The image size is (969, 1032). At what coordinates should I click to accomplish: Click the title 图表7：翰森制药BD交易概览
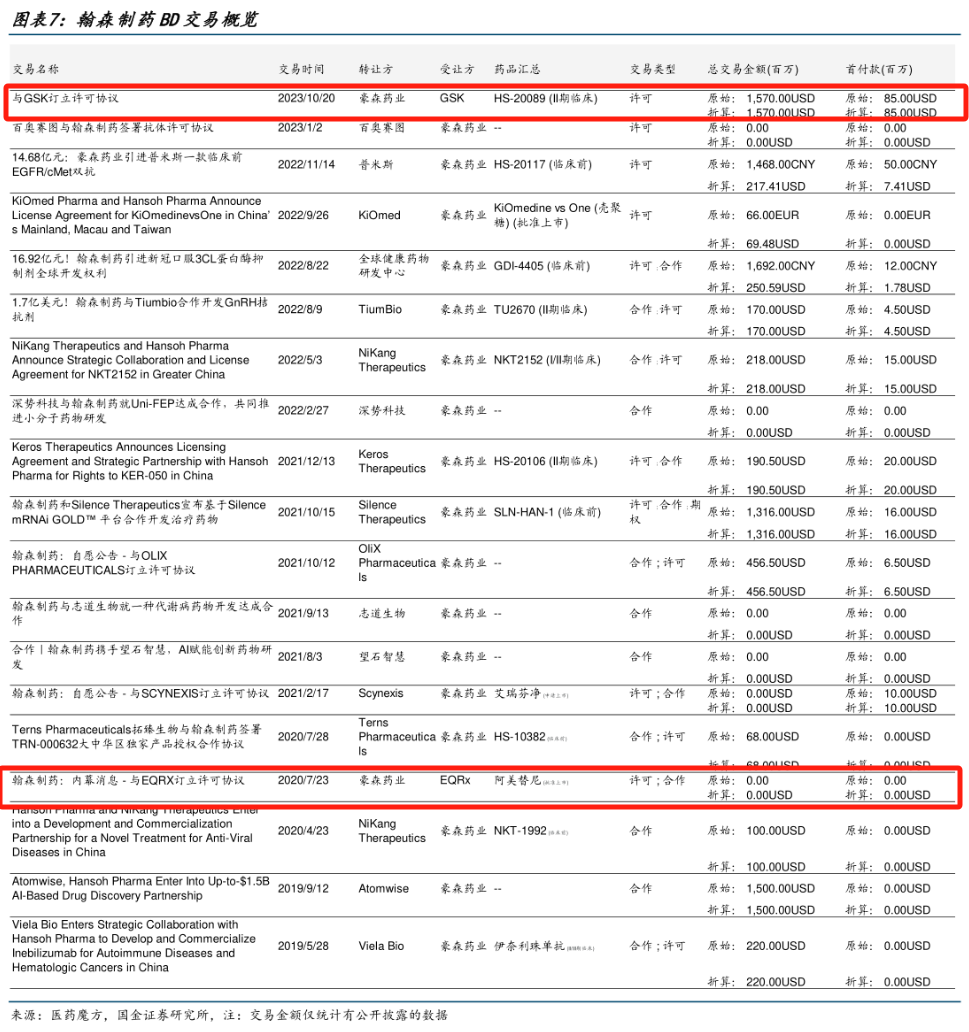click(135, 19)
